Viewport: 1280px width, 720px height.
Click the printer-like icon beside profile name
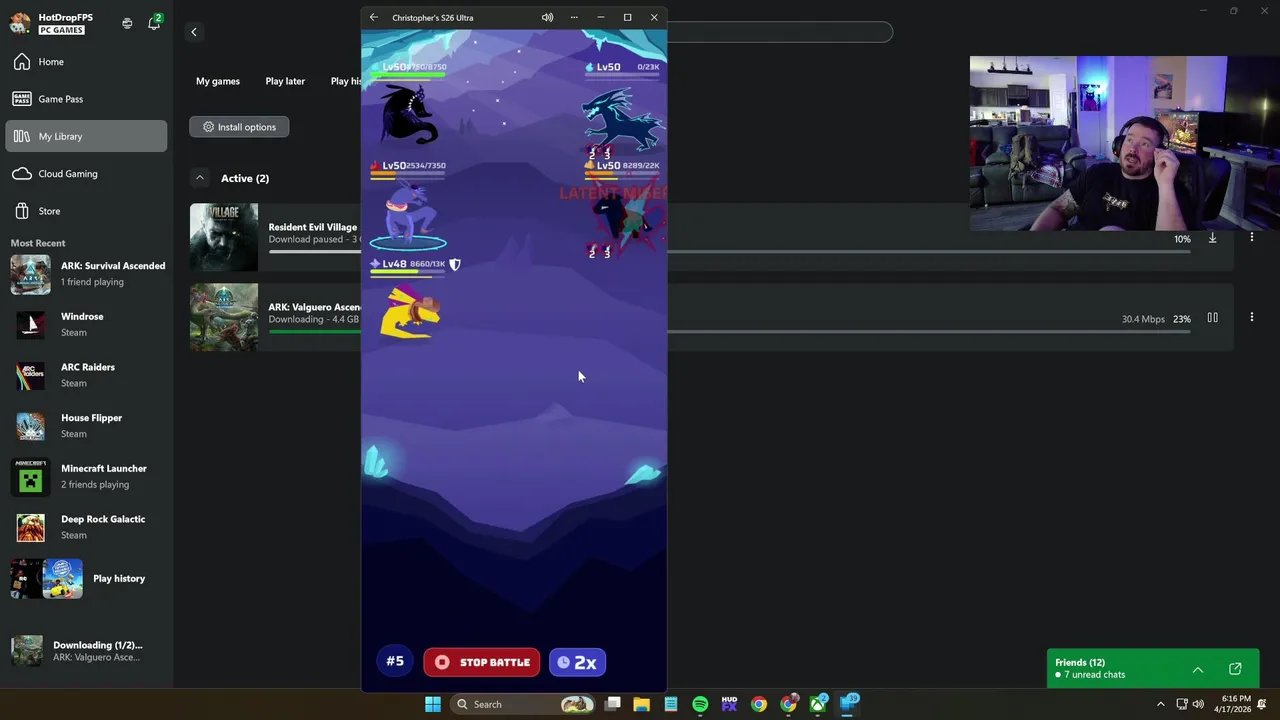click(127, 23)
